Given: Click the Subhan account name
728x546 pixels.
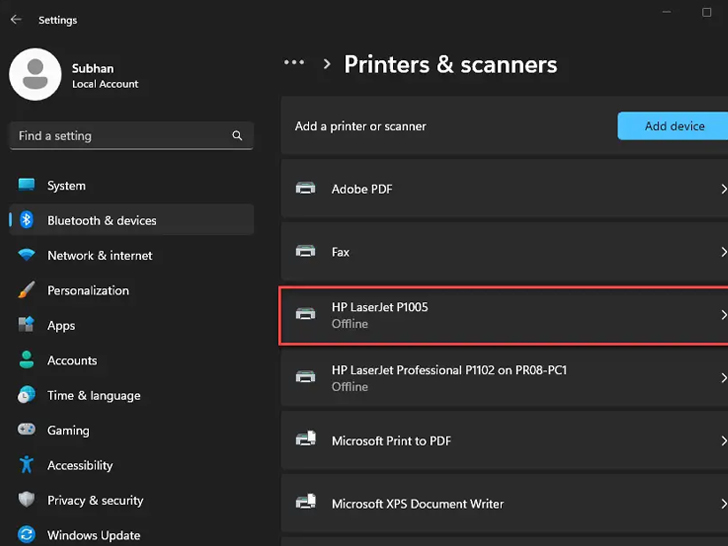Looking at the screenshot, I should pos(93,68).
